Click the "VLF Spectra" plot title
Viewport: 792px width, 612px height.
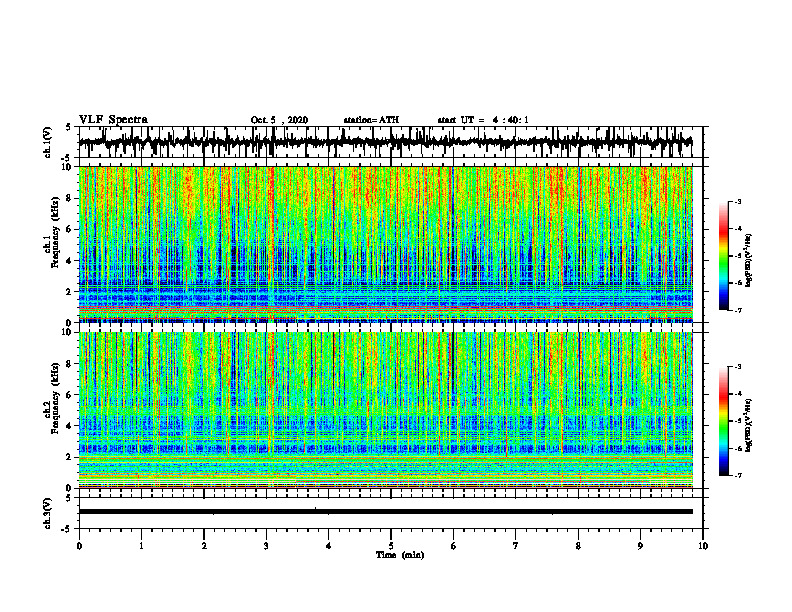pos(113,120)
